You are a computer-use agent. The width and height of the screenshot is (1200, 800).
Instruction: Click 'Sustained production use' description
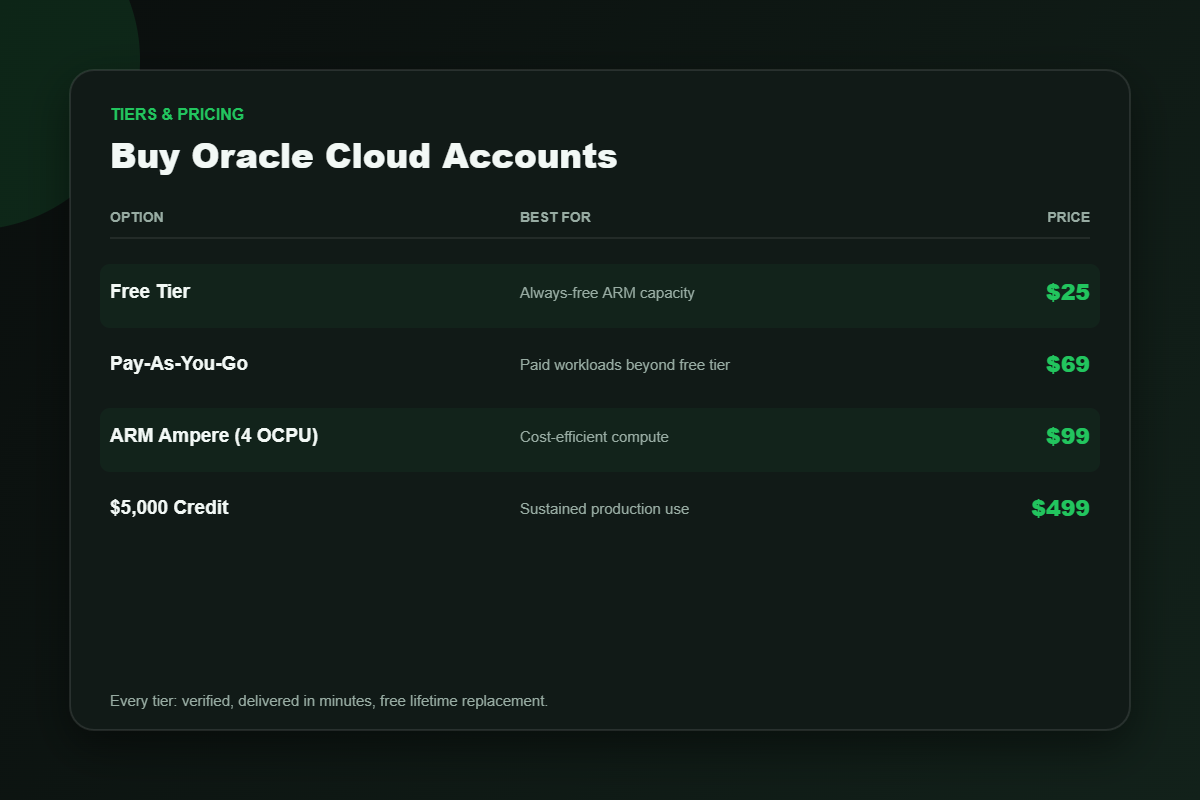point(604,509)
